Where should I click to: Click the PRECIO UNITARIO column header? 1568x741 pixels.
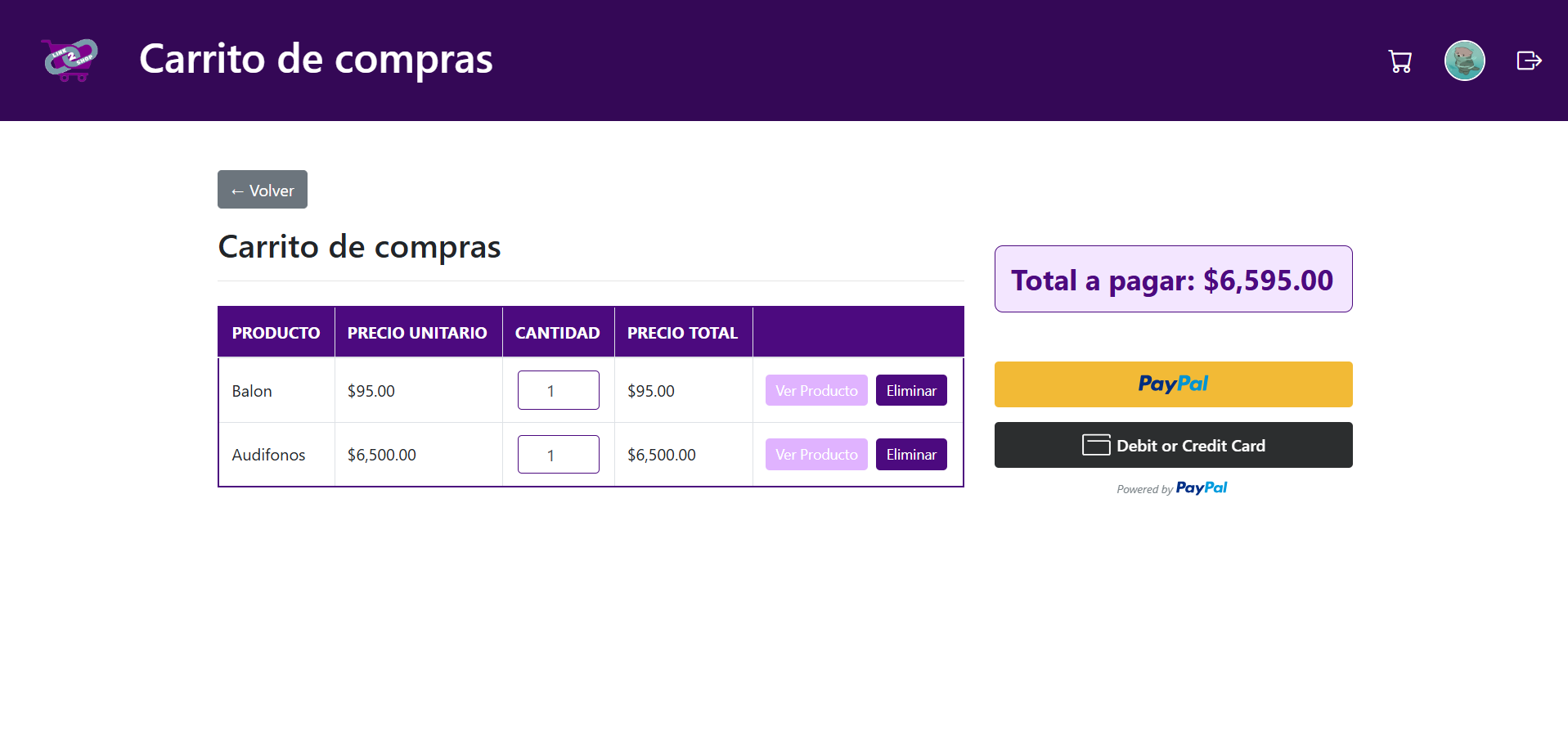point(417,332)
